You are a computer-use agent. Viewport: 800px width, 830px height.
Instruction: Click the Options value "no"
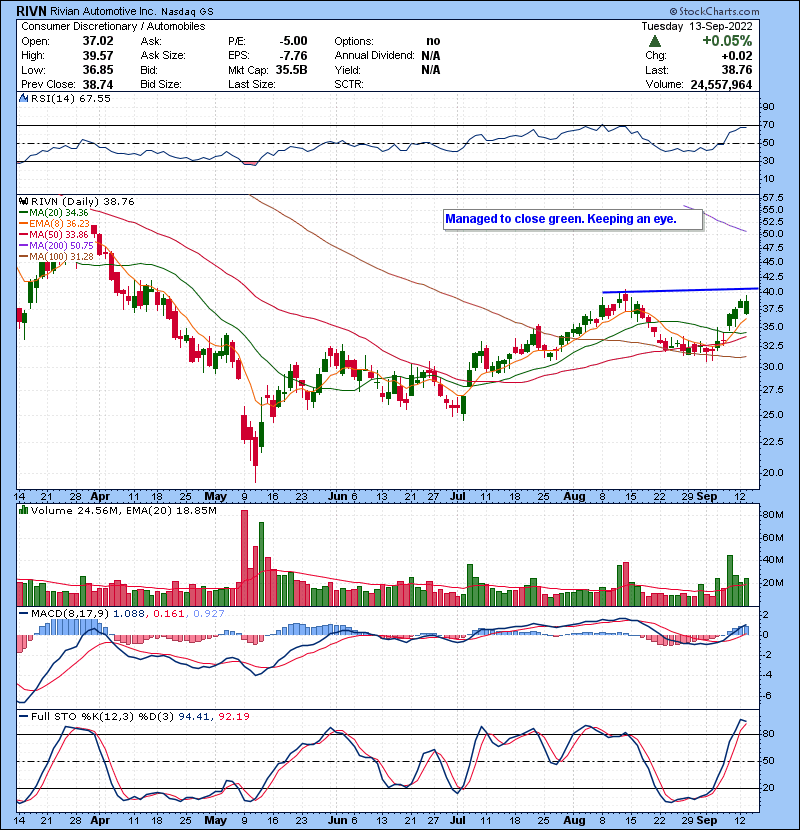433,41
